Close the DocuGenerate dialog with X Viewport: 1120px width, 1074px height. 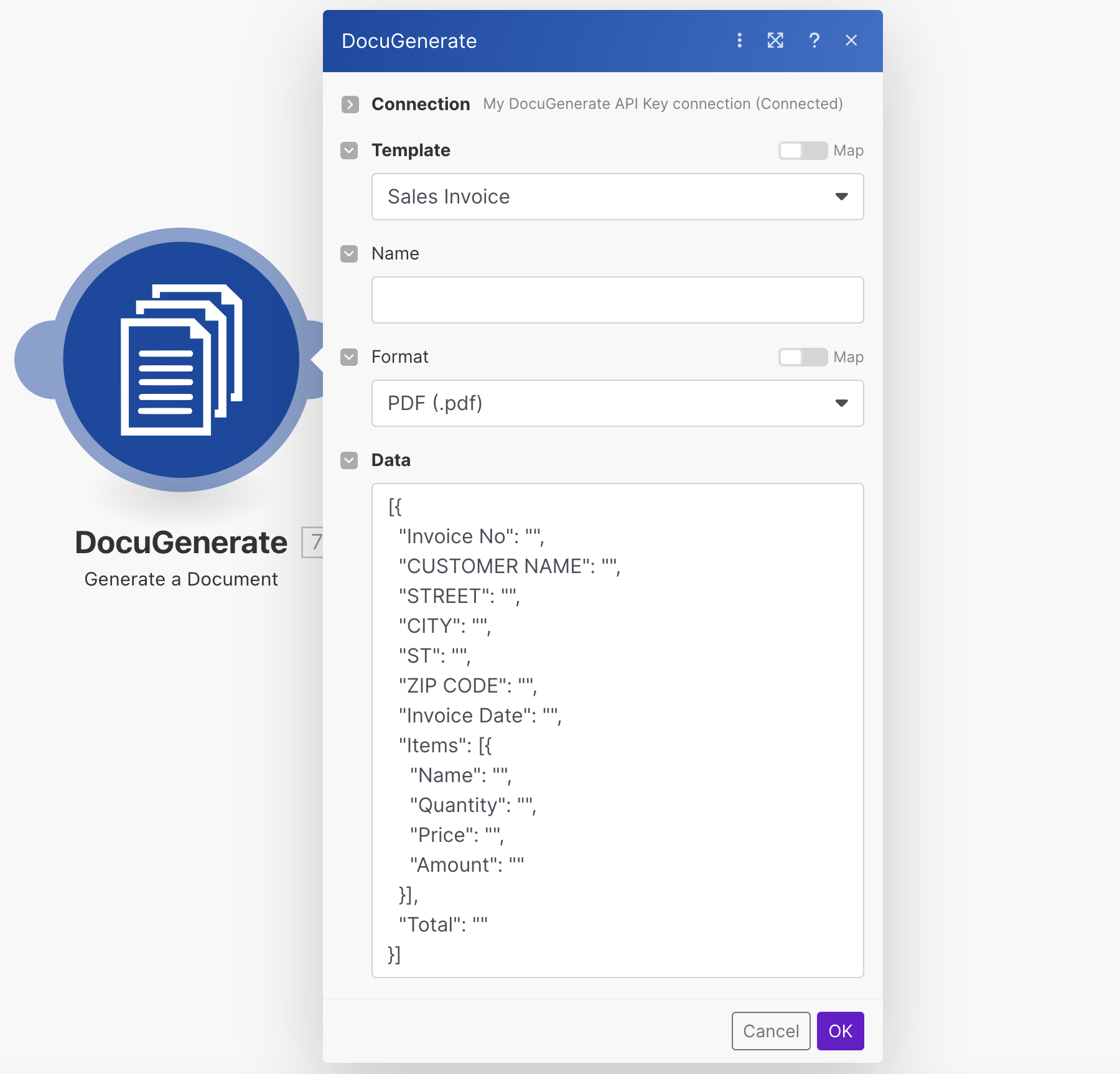(851, 40)
